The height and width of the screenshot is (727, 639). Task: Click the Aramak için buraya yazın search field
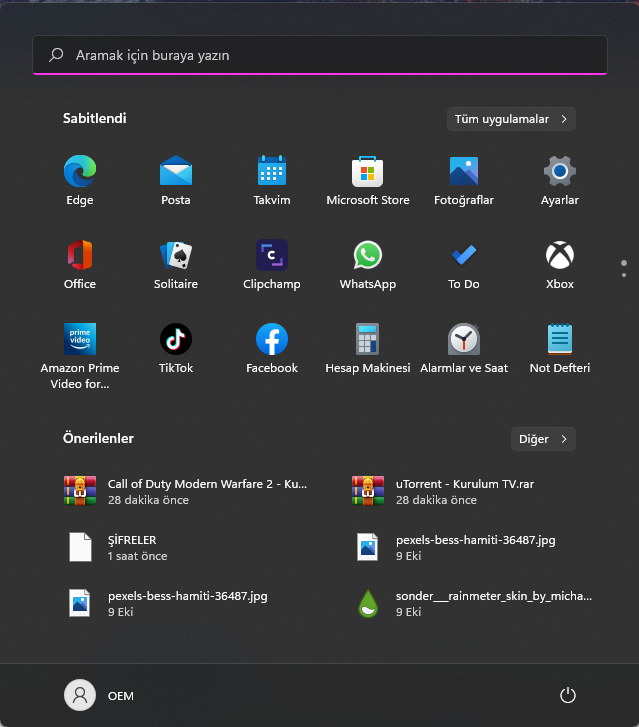(x=320, y=55)
